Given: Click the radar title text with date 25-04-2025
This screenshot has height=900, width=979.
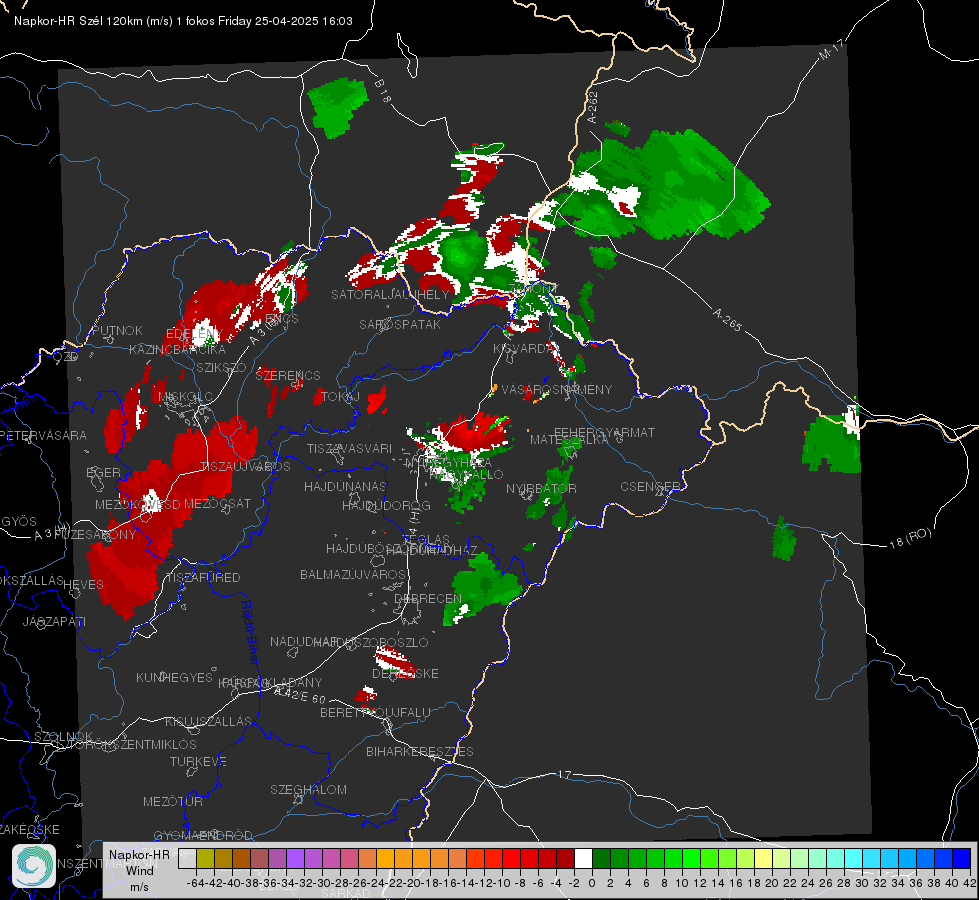Looking at the screenshot, I should pos(183,21).
